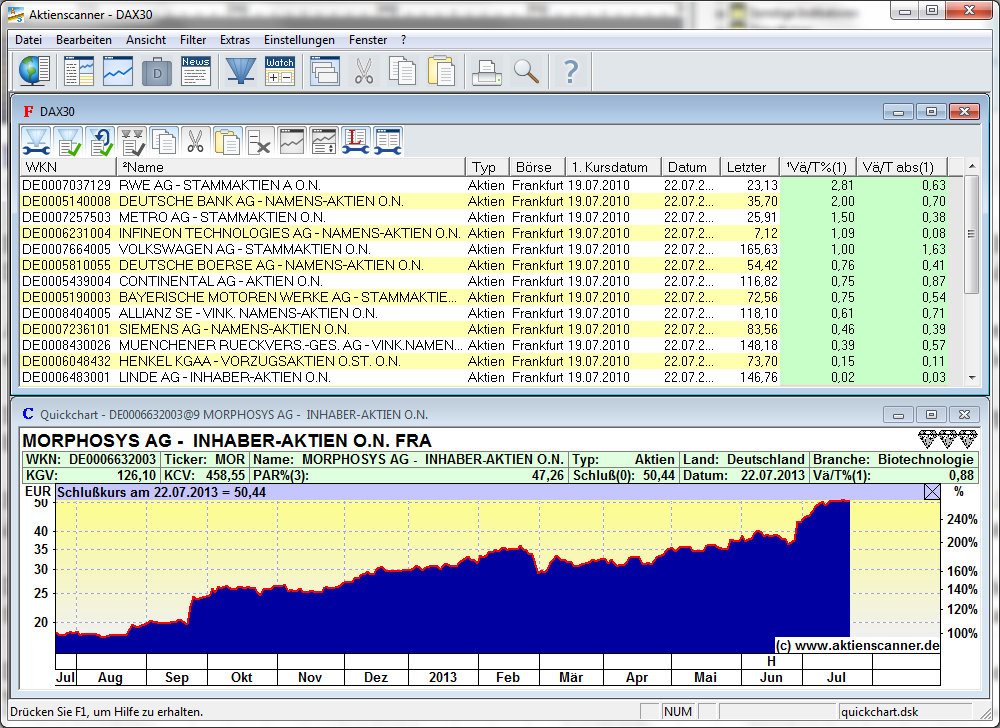Open the list with chart view icon
The image size is (1000, 728).
point(79,71)
